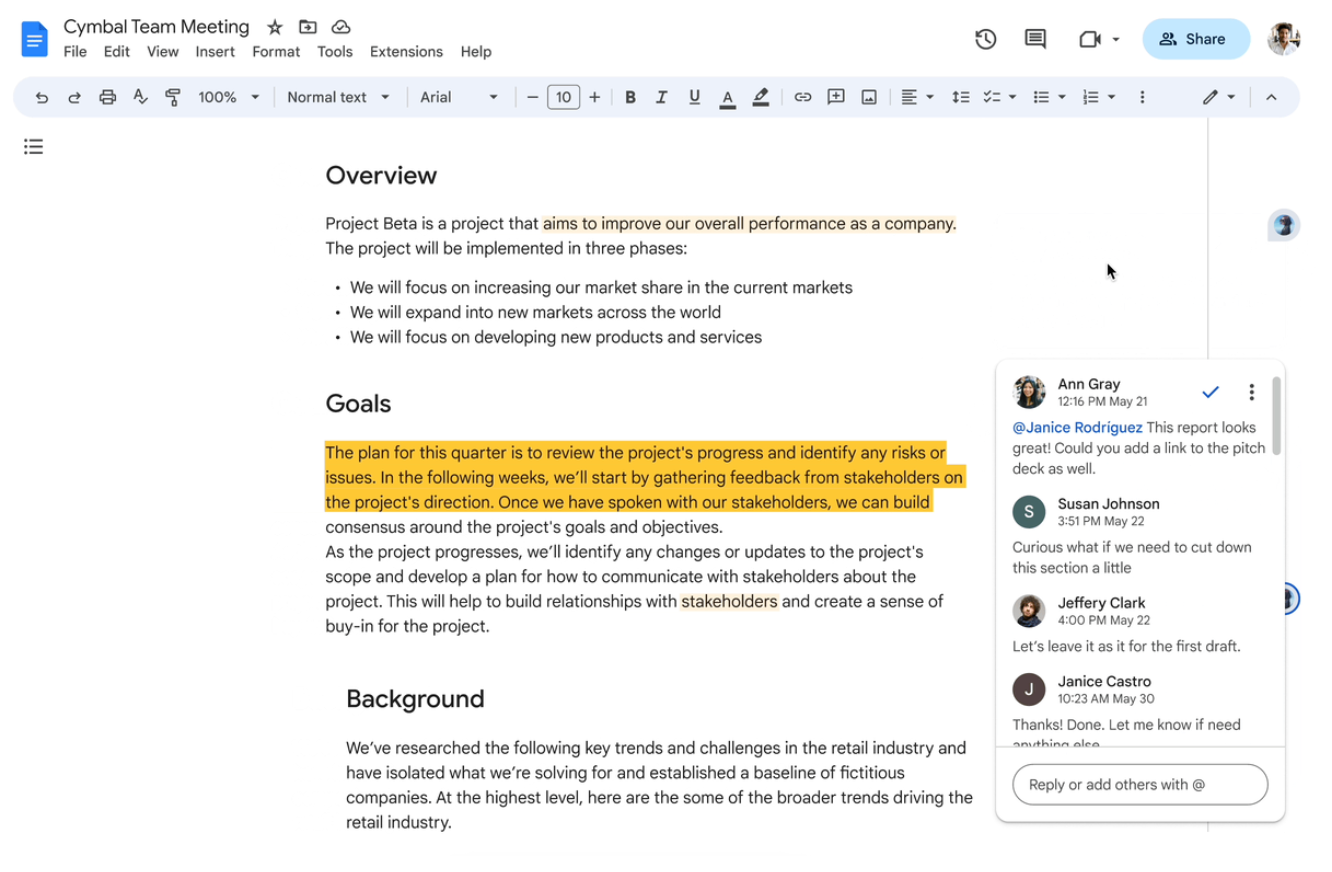1332x872 pixels.
Task: Open the Insert menu
Action: [215, 52]
